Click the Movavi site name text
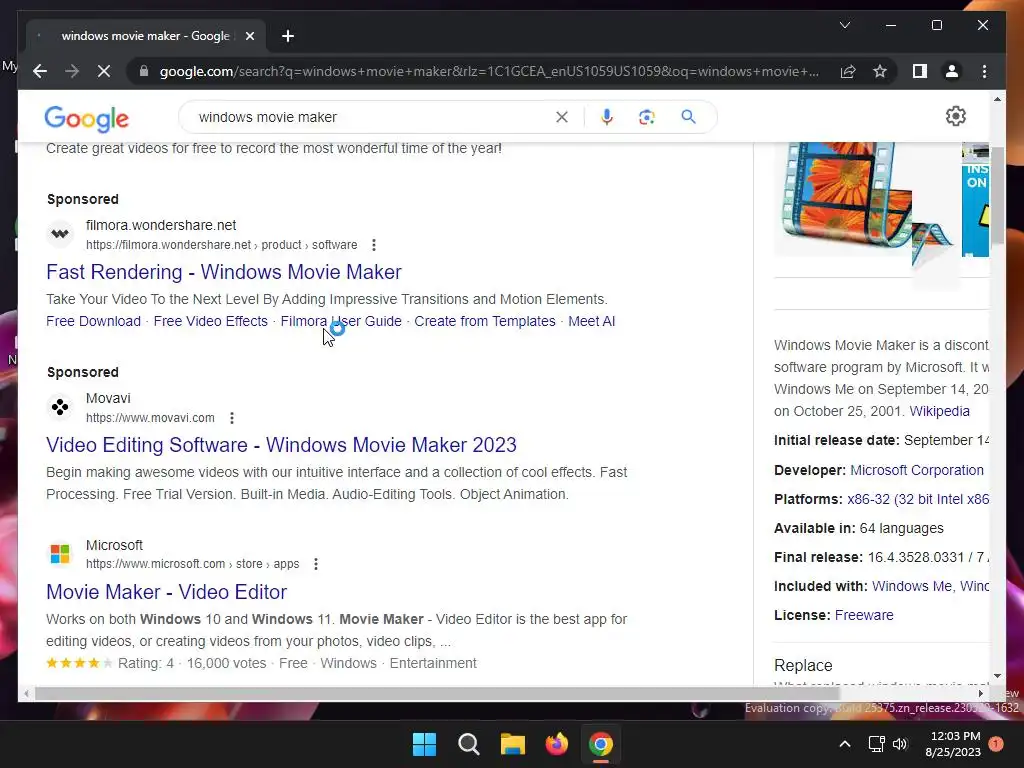 (x=108, y=398)
